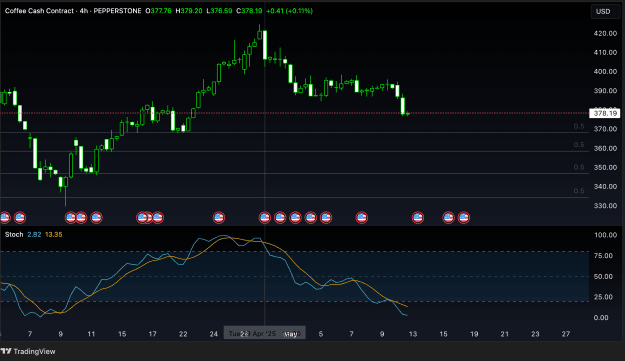
Task: Click the 0.5 label beside the 340.00 price
Action: coord(579,191)
